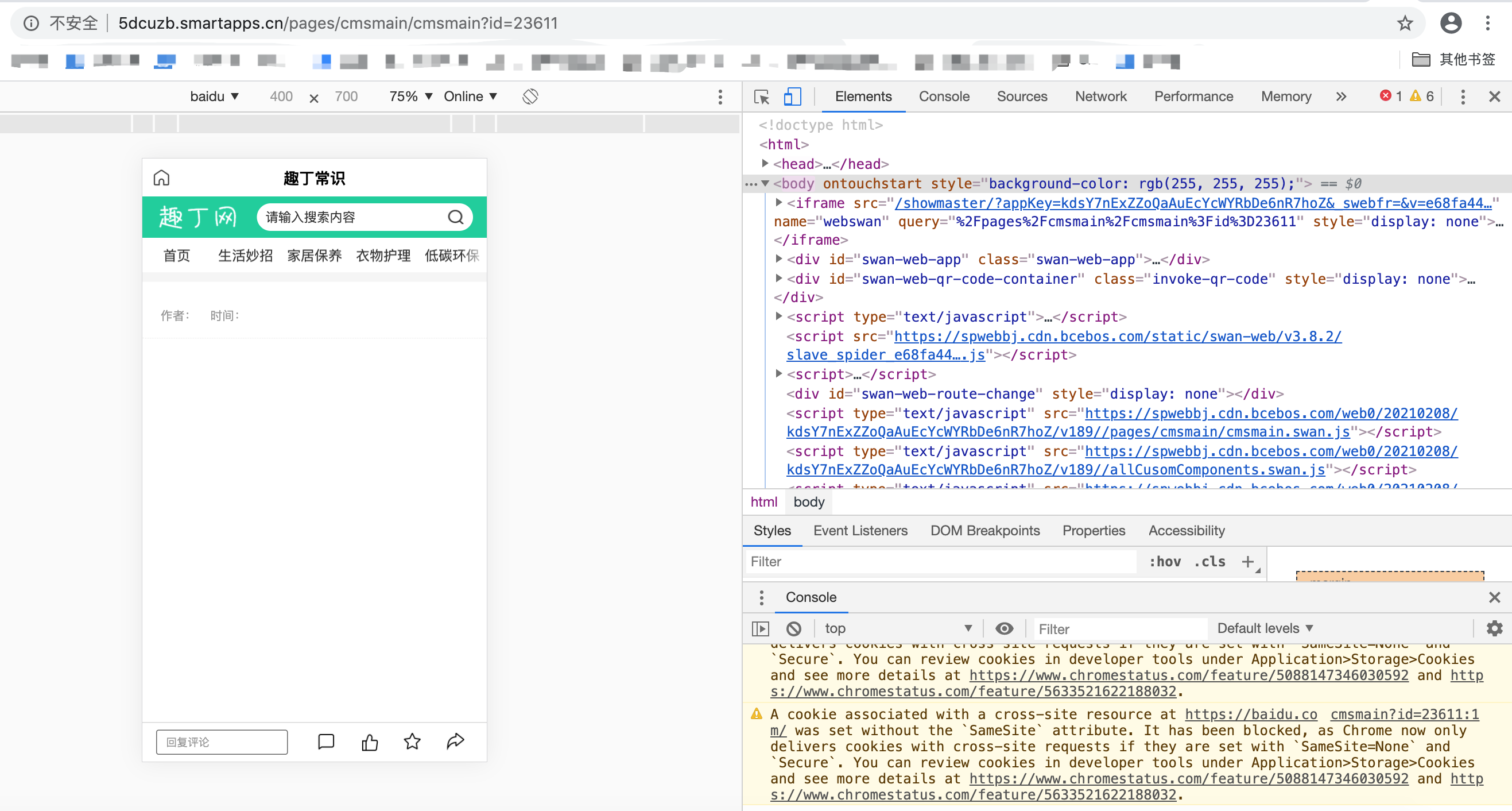
Task: Create a live expression with eye icon
Action: pos(1005,629)
